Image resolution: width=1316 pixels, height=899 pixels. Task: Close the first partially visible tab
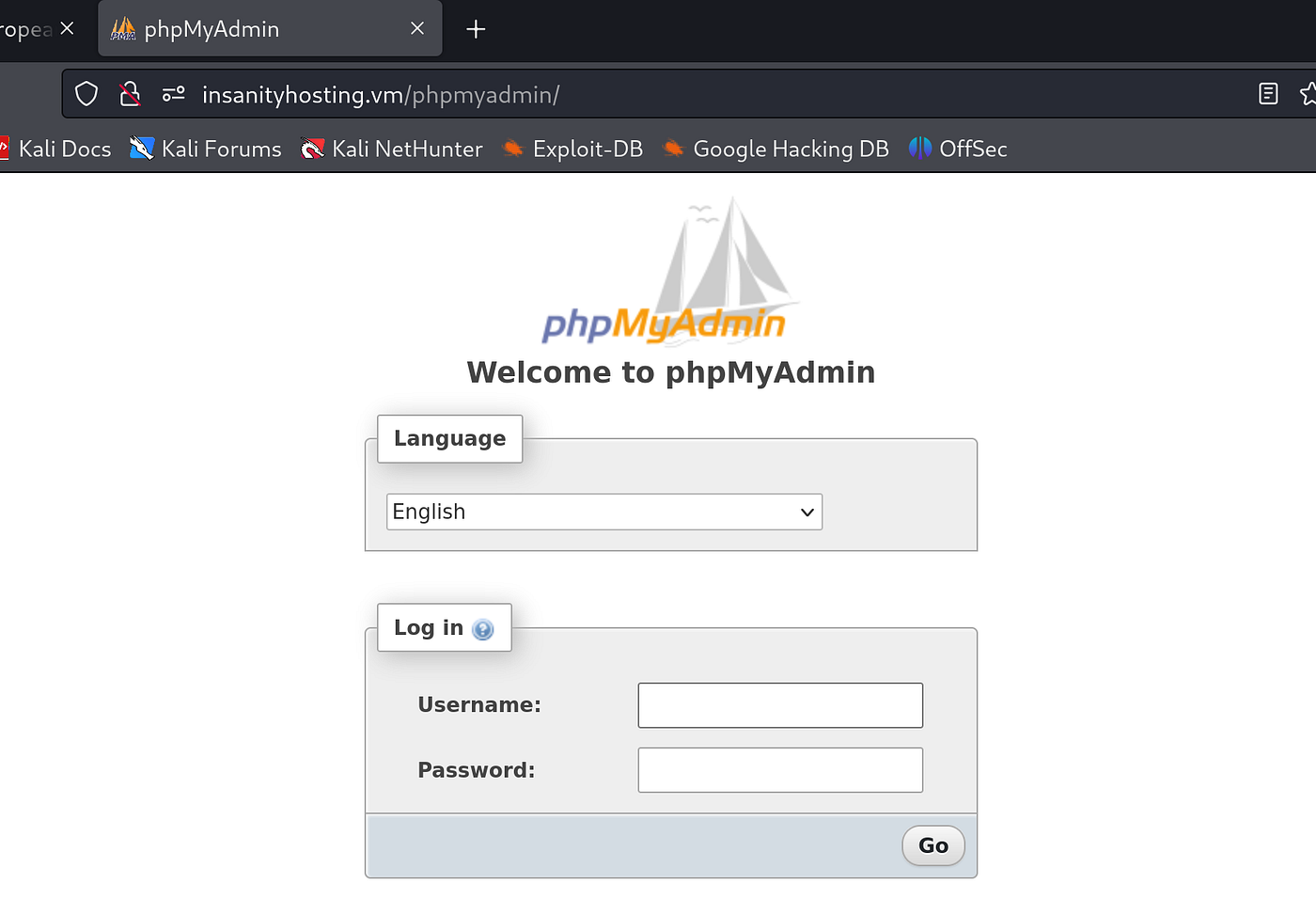tap(67, 29)
